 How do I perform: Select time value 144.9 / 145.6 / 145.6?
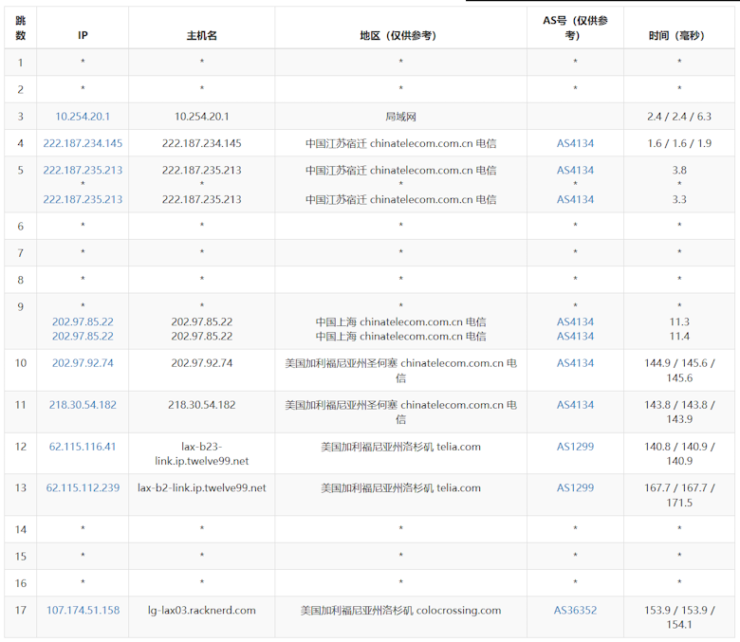[x=679, y=371]
